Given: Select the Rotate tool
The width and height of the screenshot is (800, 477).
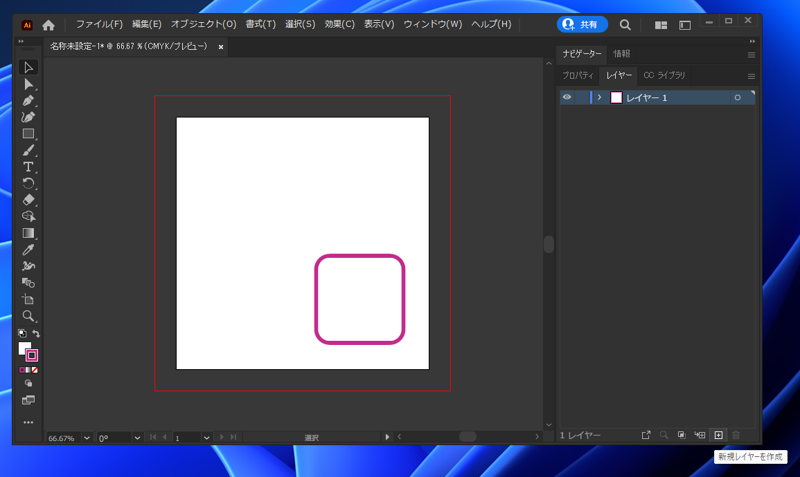Looking at the screenshot, I should click(x=28, y=184).
